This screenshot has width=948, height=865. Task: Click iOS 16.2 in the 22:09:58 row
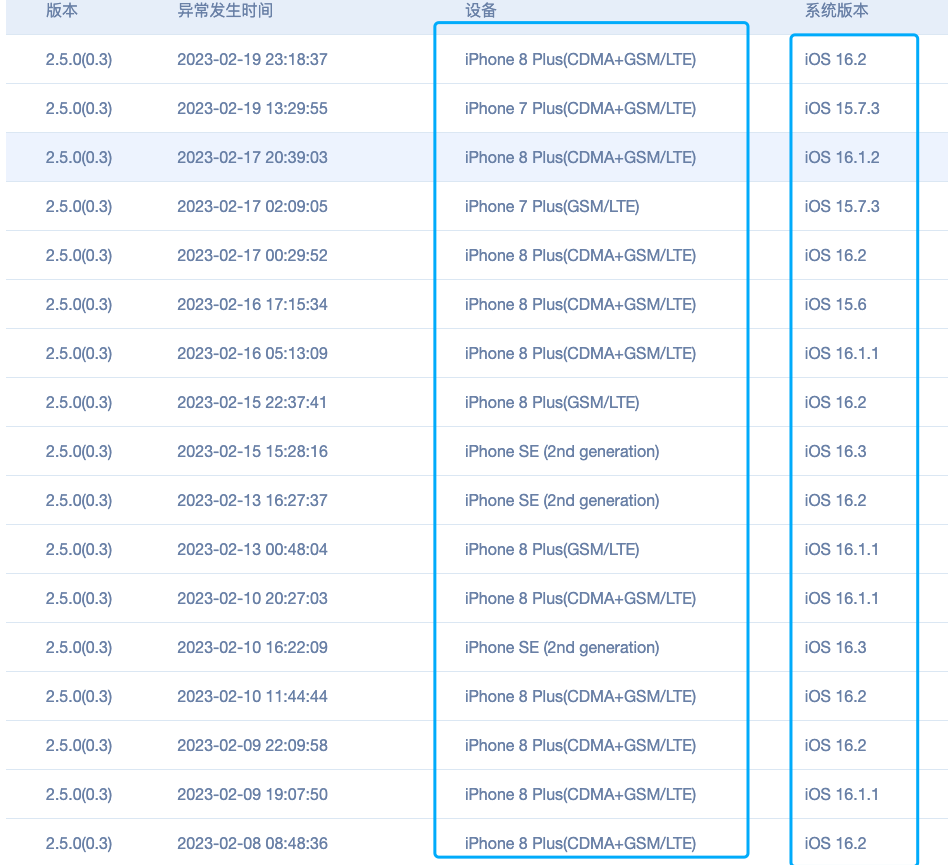point(835,745)
